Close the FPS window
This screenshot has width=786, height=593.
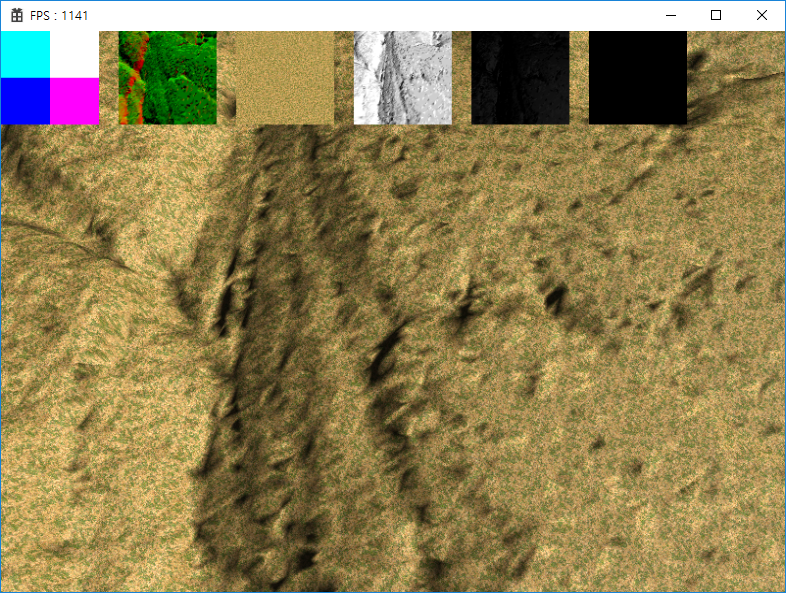pos(761,16)
